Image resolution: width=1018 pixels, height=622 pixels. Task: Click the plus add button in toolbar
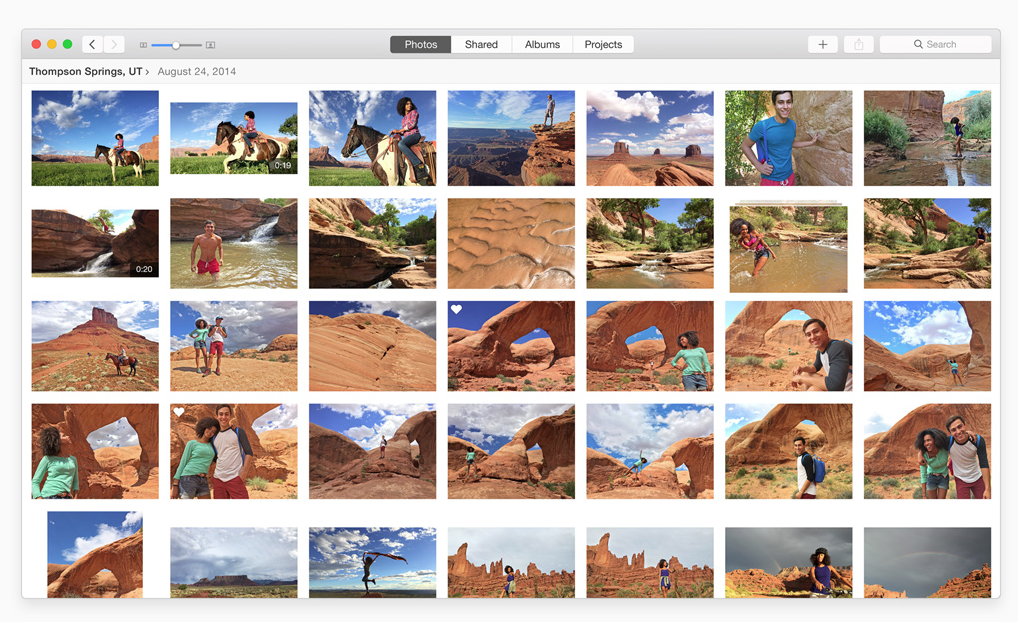click(822, 44)
